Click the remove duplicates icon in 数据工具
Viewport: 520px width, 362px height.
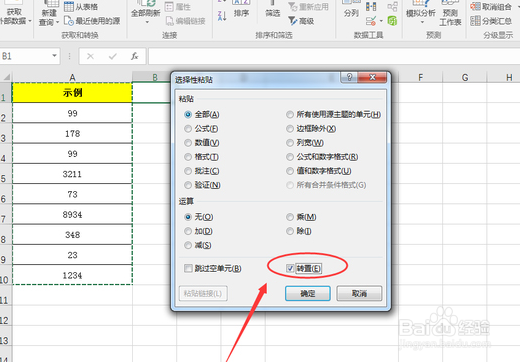tap(371, 6)
